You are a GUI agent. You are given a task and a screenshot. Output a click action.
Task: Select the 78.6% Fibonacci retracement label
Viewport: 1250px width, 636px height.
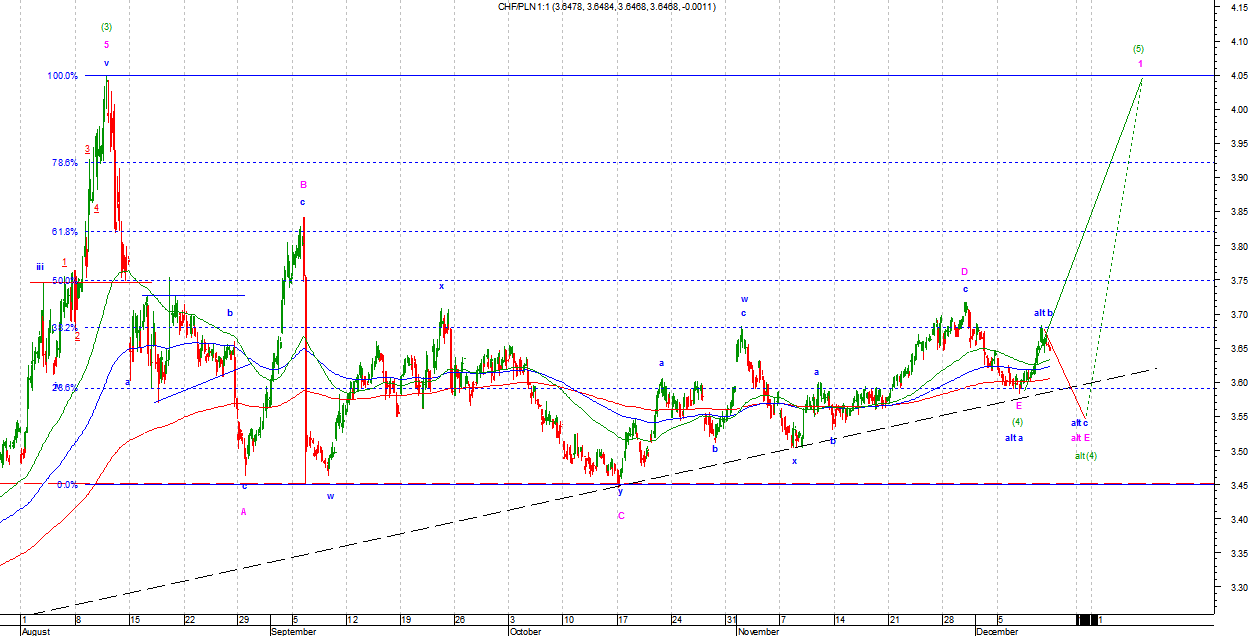tap(64, 163)
